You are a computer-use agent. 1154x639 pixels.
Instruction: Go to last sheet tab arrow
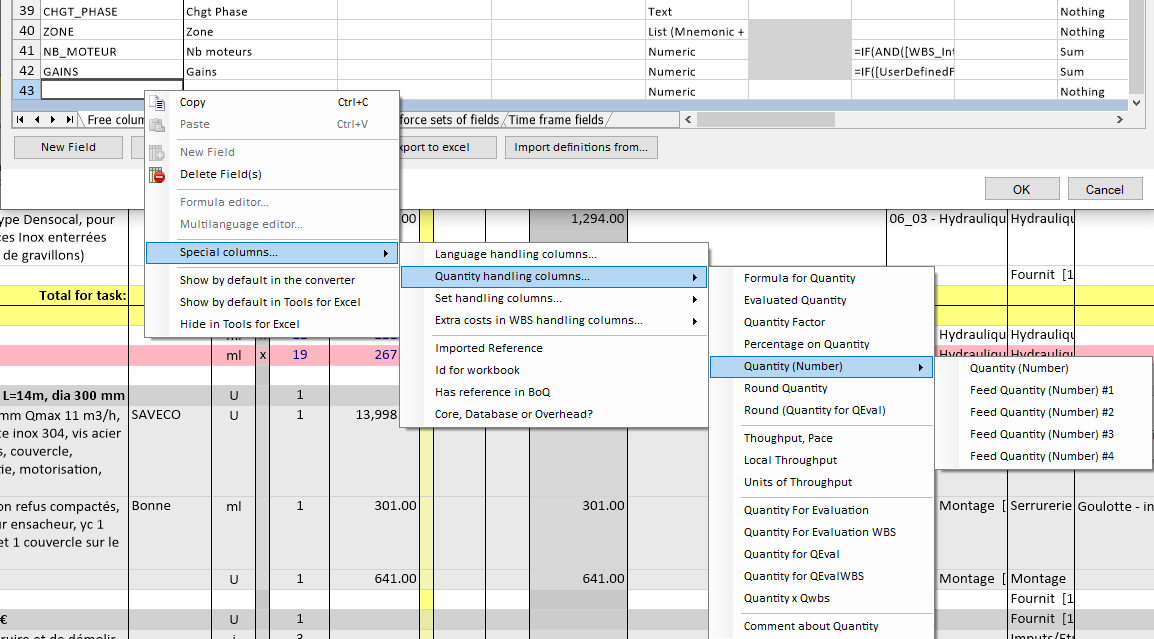click(x=69, y=120)
